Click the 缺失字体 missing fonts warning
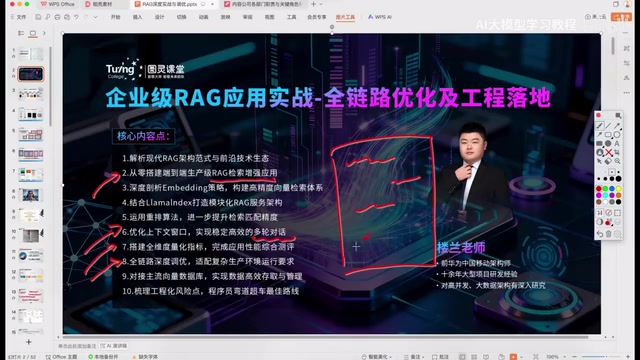 click(145, 357)
